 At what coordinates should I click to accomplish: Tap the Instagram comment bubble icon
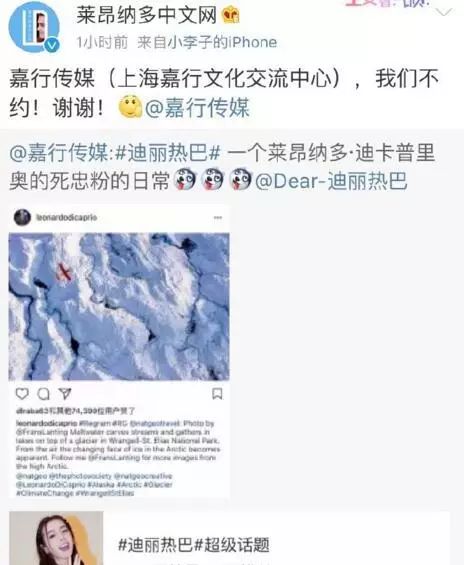[x=44, y=393]
